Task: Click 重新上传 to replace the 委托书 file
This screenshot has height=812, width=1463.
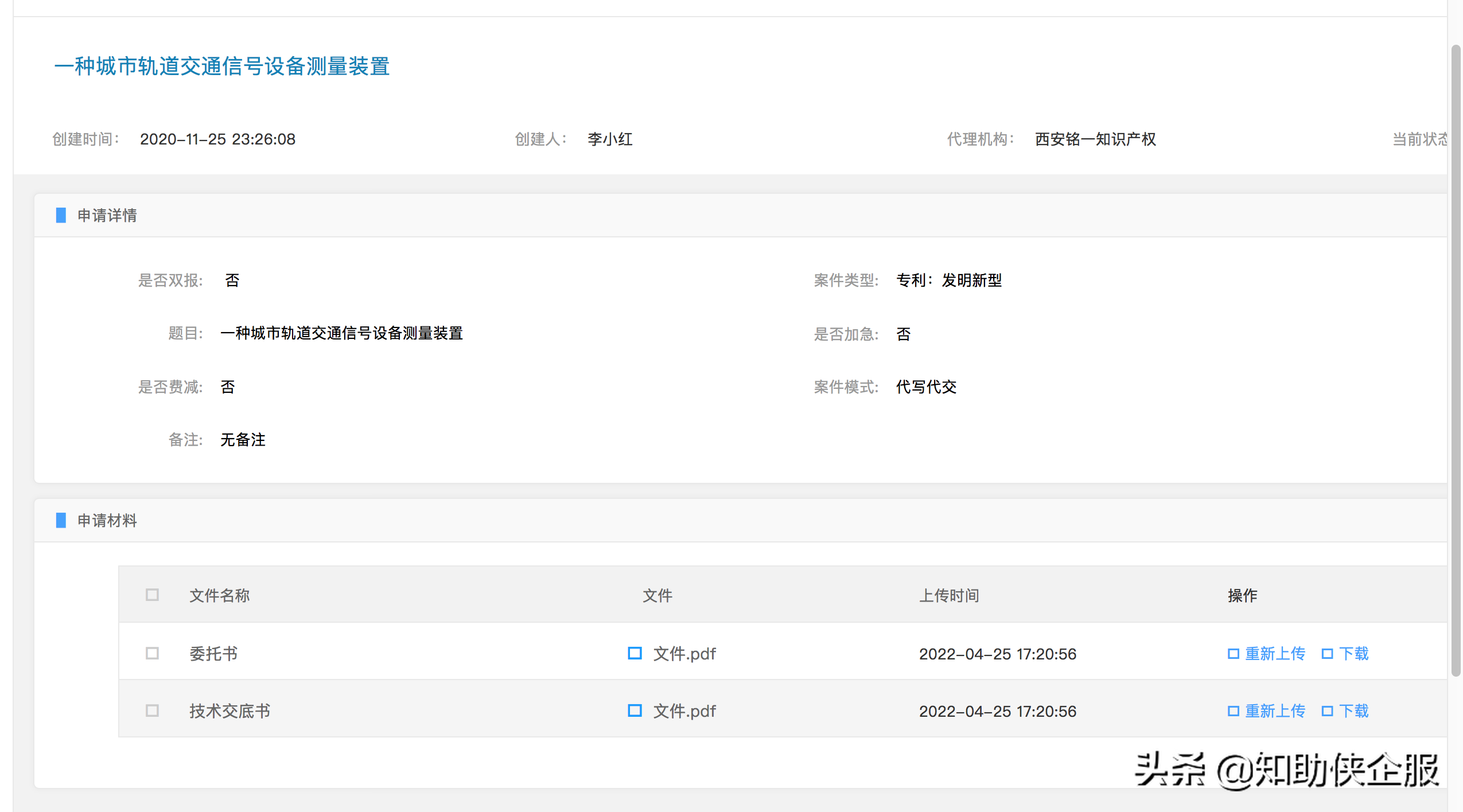Action: [1274, 653]
